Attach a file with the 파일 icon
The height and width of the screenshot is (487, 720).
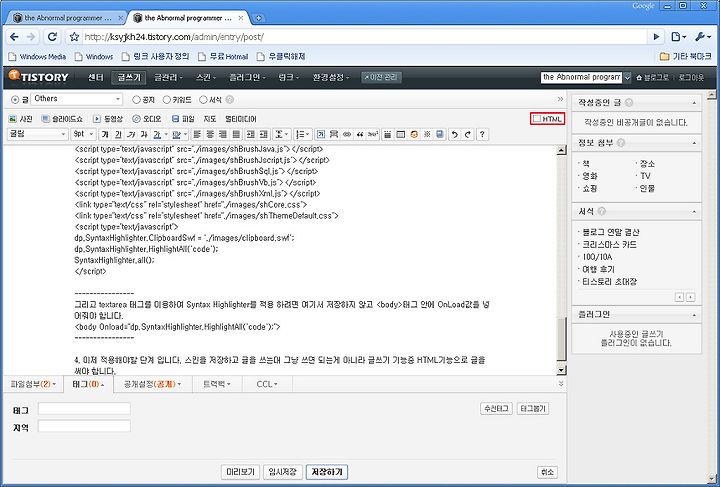tap(183, 119)
